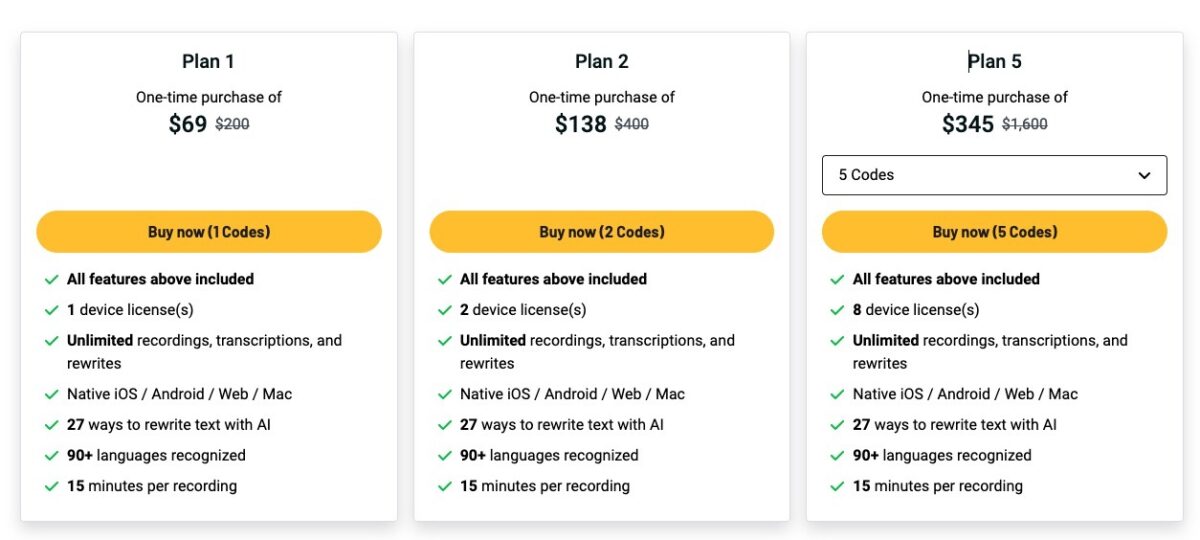
Task: Click Plan 2 checkmark for 90+ languages recognized
Action: (444, 456)
